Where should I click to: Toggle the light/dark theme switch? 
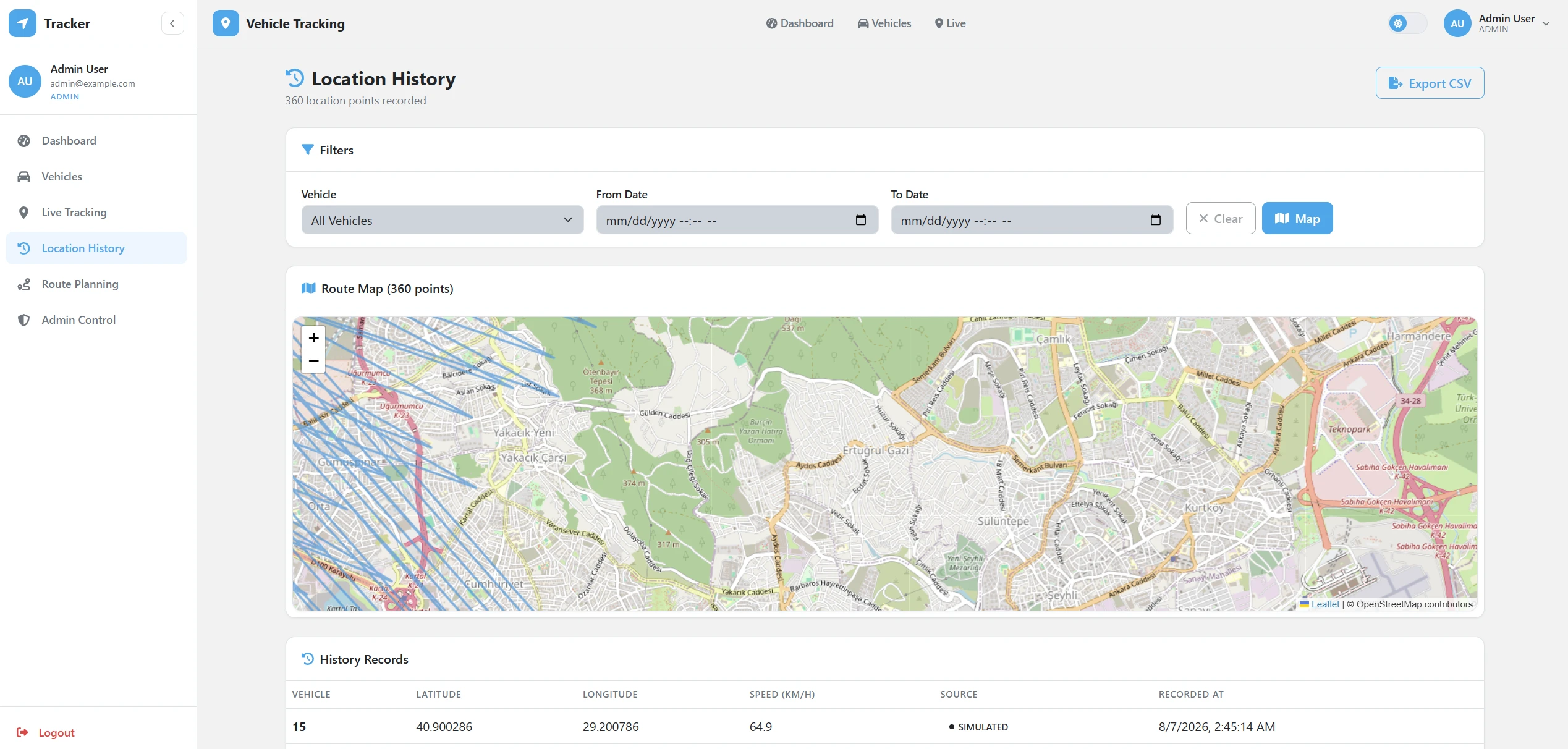(1407, 23)
